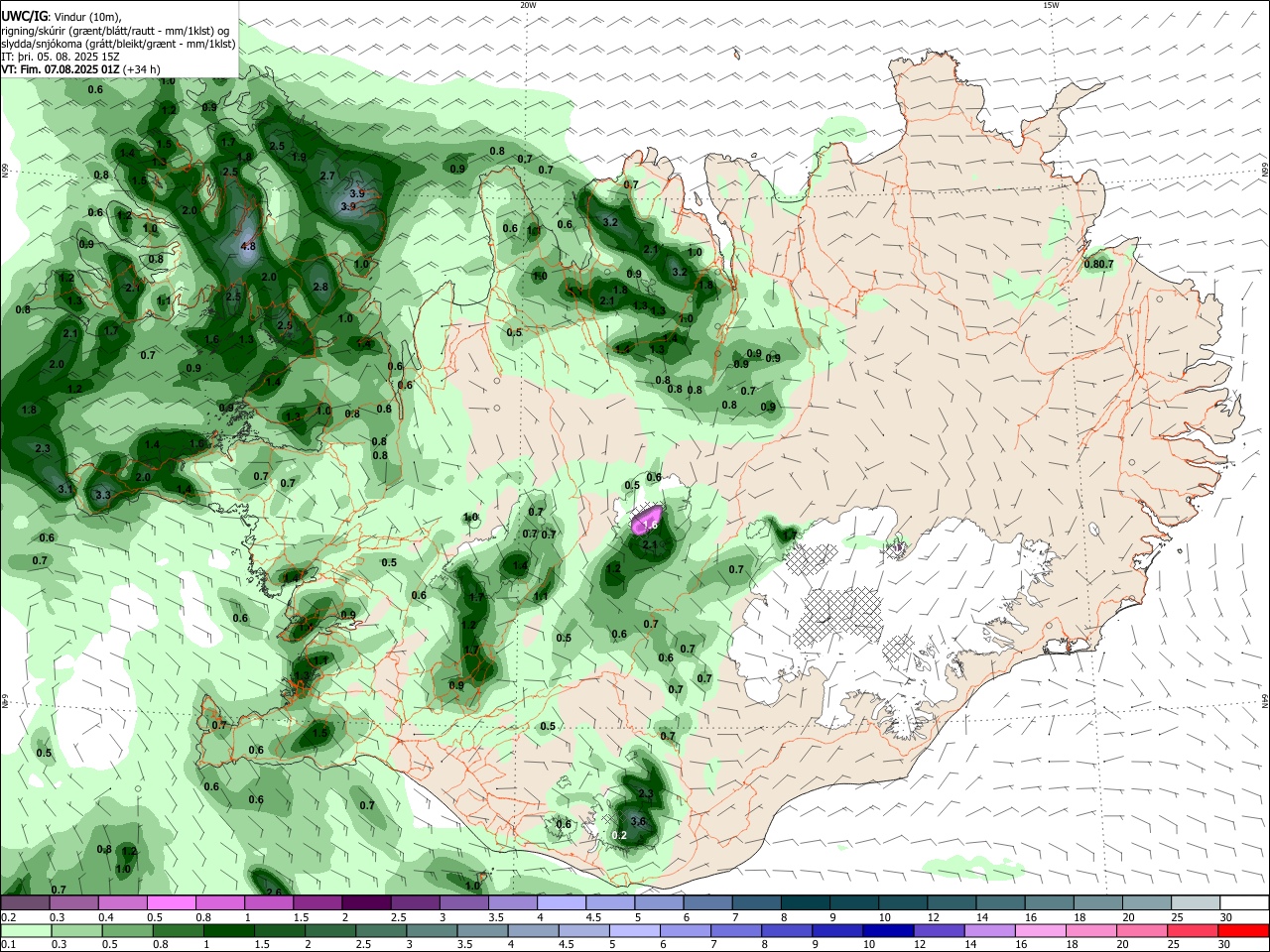Click the 15W longitude label

click(x=1051, y=5)
